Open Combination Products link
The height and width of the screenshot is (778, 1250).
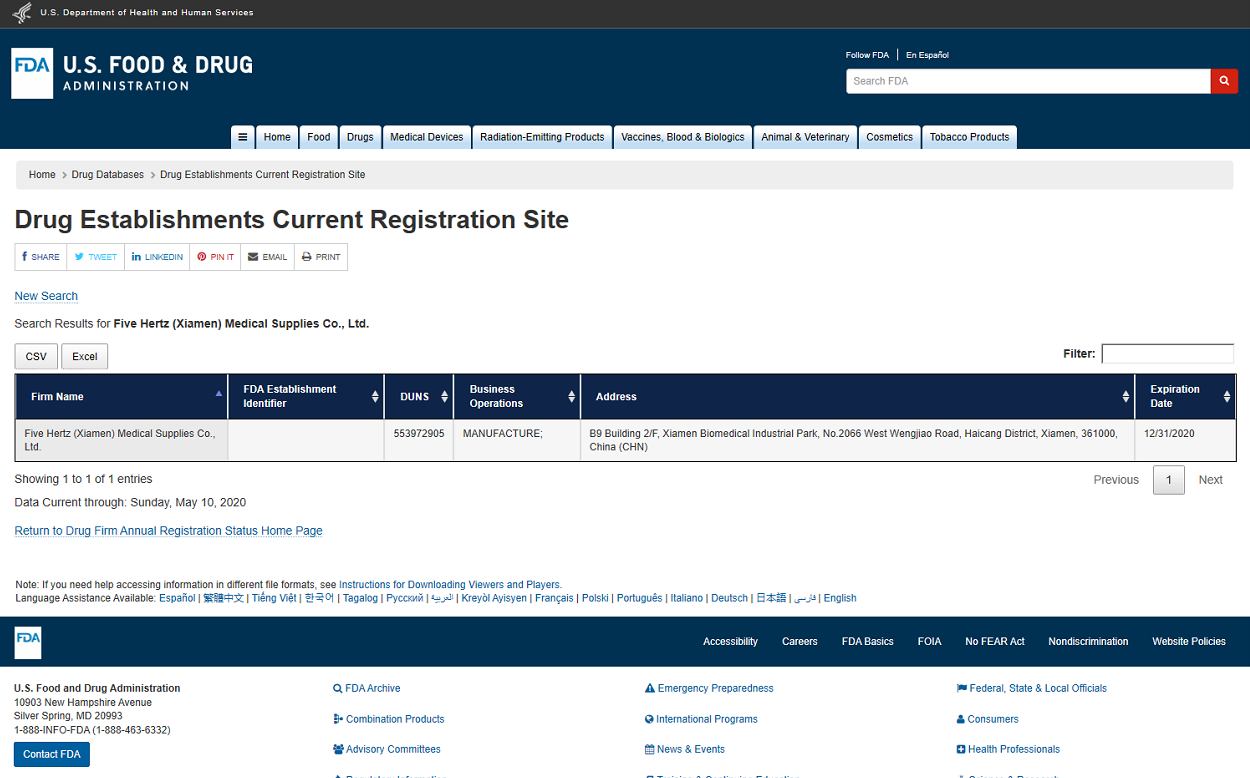point(389,719)
